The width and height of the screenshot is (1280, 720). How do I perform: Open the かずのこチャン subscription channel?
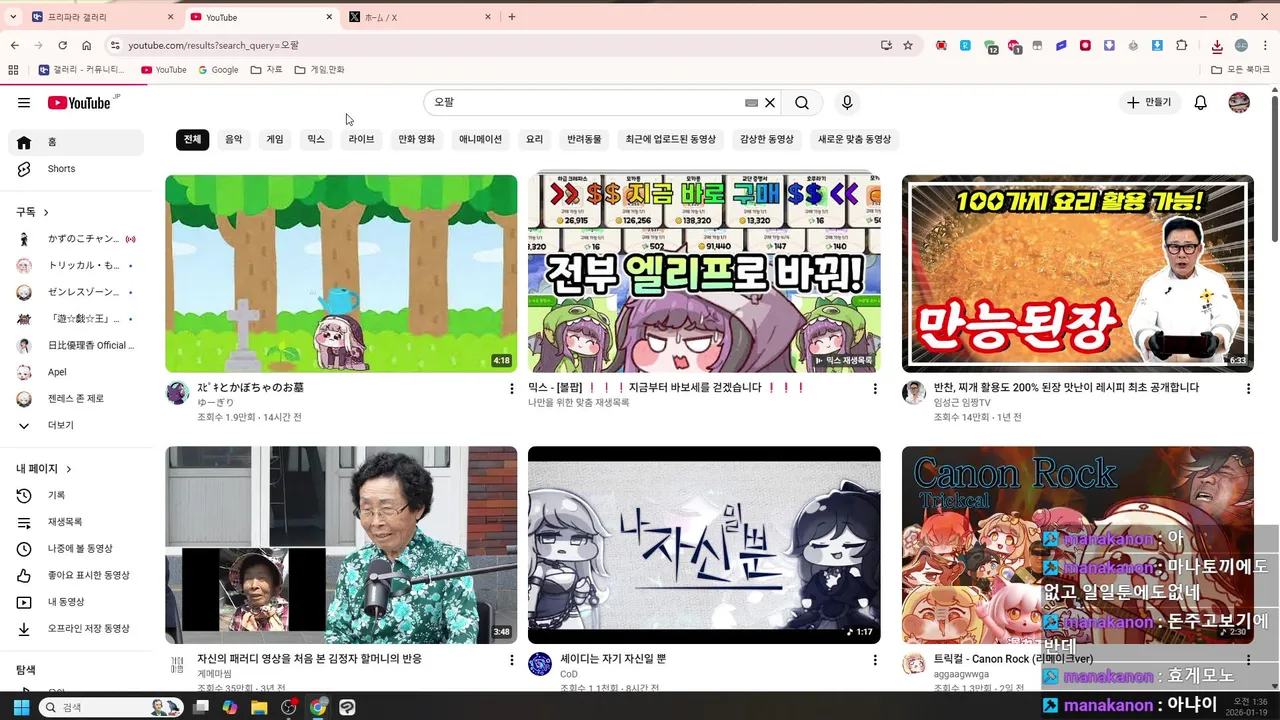pos(76,239)
